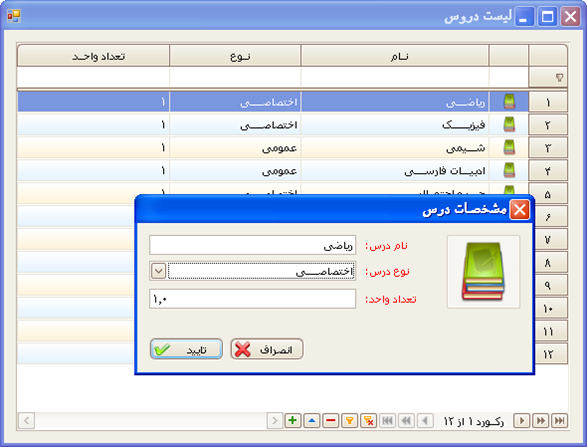Click the filter row funnel indicator cell
This screenshot has width=587, height=447.
pos(548,77)
